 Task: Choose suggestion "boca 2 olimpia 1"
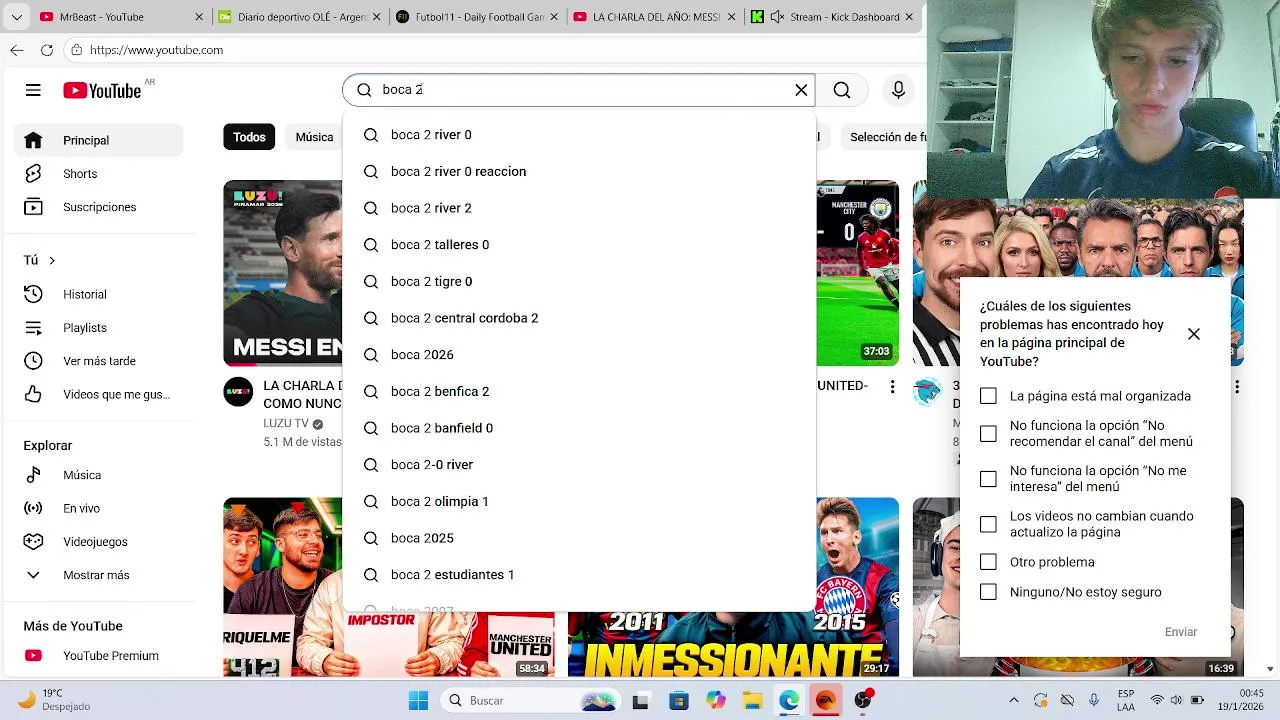(x=579, y=502)
